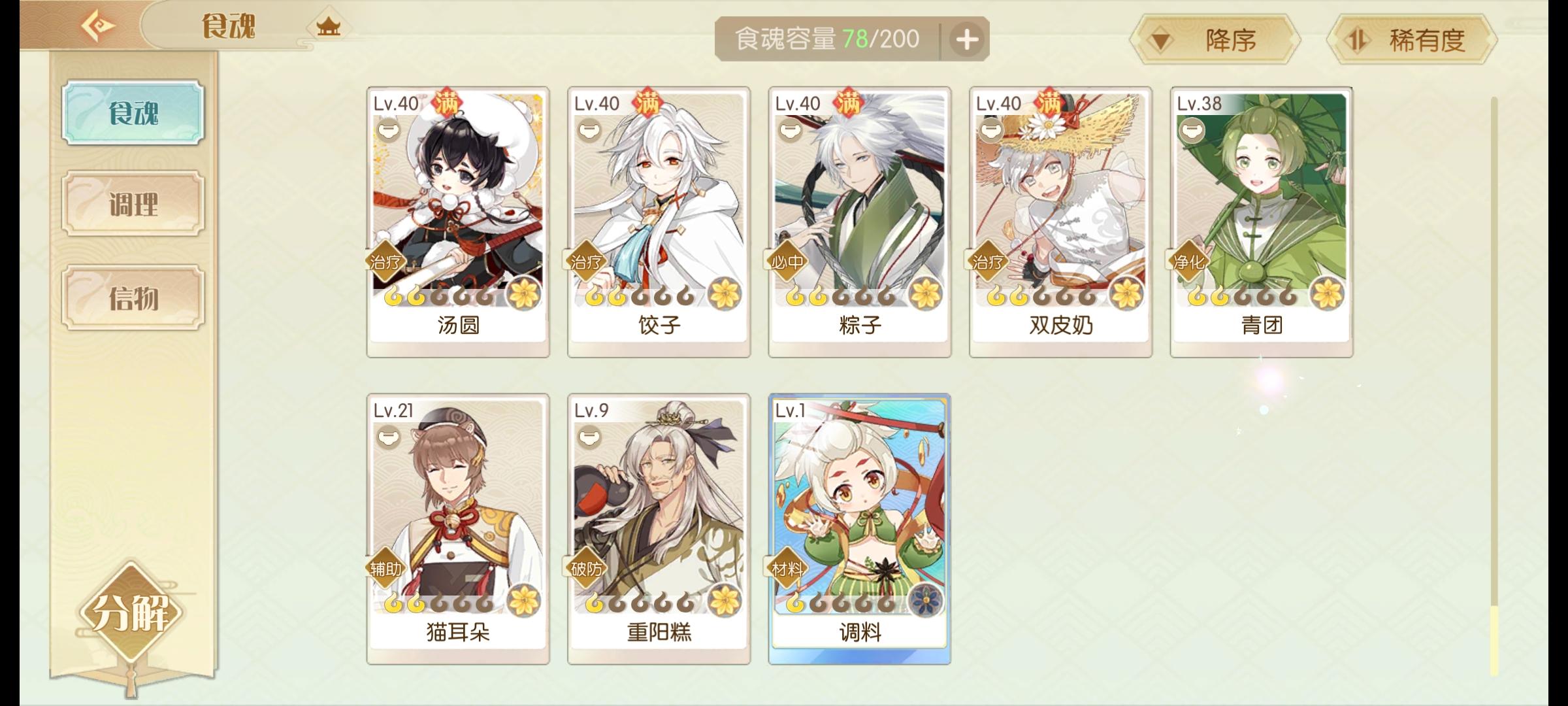Click the star rating on 粽子 card
The height and width of the screenshot is (706, 1568).
coord(840,297)
